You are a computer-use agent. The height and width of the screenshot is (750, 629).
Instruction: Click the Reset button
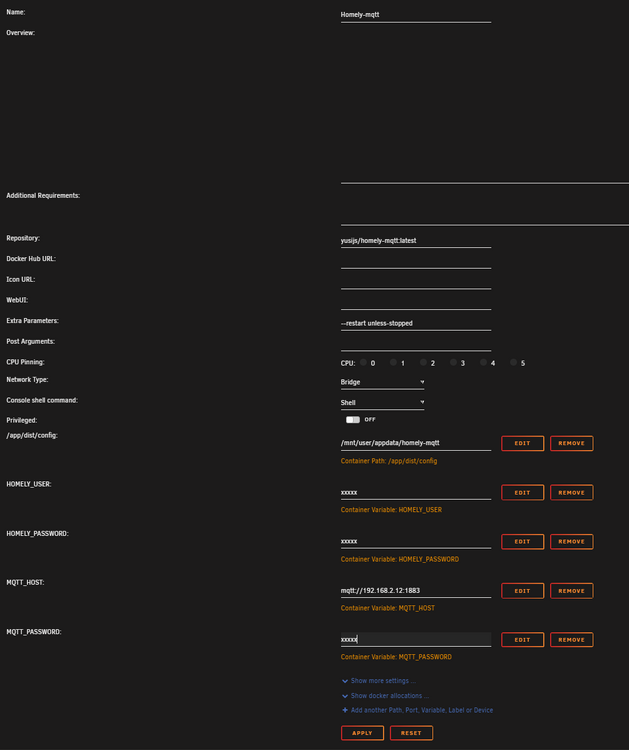click(411, 733)
